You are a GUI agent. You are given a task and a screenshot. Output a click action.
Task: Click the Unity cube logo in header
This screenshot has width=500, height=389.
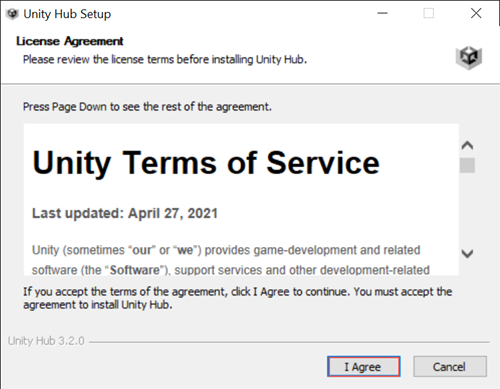(x=469, y=58)
